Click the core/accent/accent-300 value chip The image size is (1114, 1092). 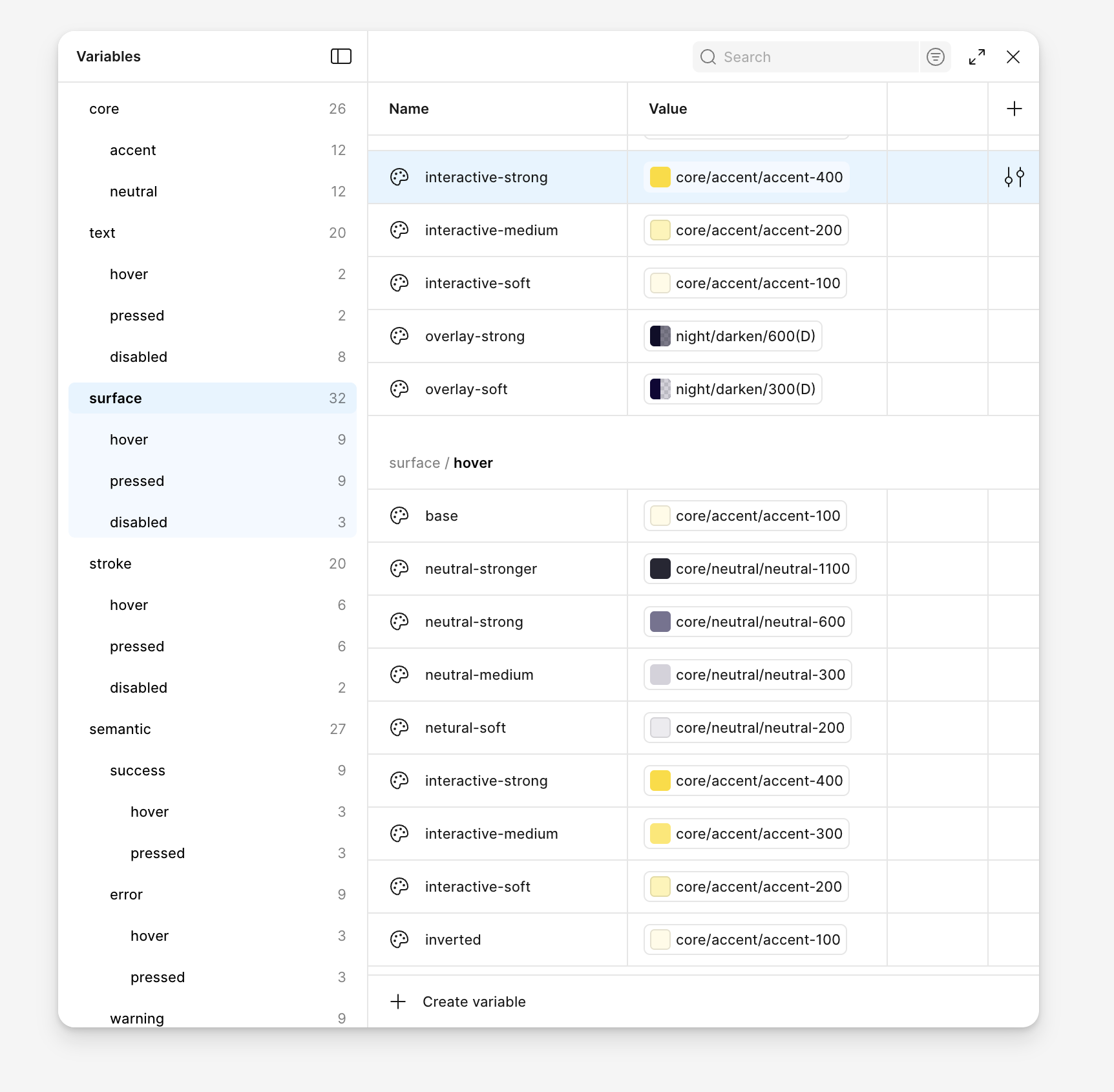point(746,834)
